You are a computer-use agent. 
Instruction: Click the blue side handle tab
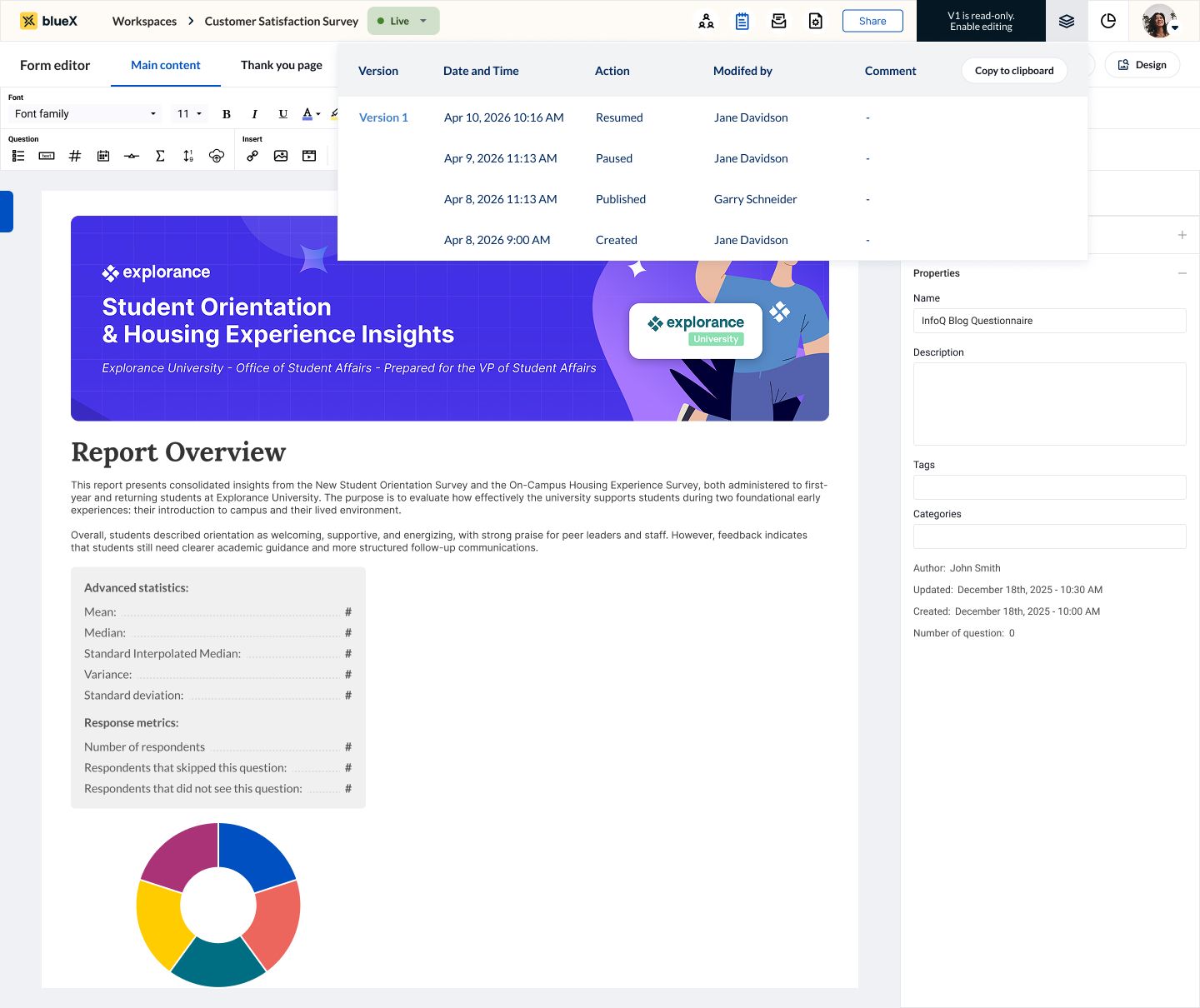(6, 212)
